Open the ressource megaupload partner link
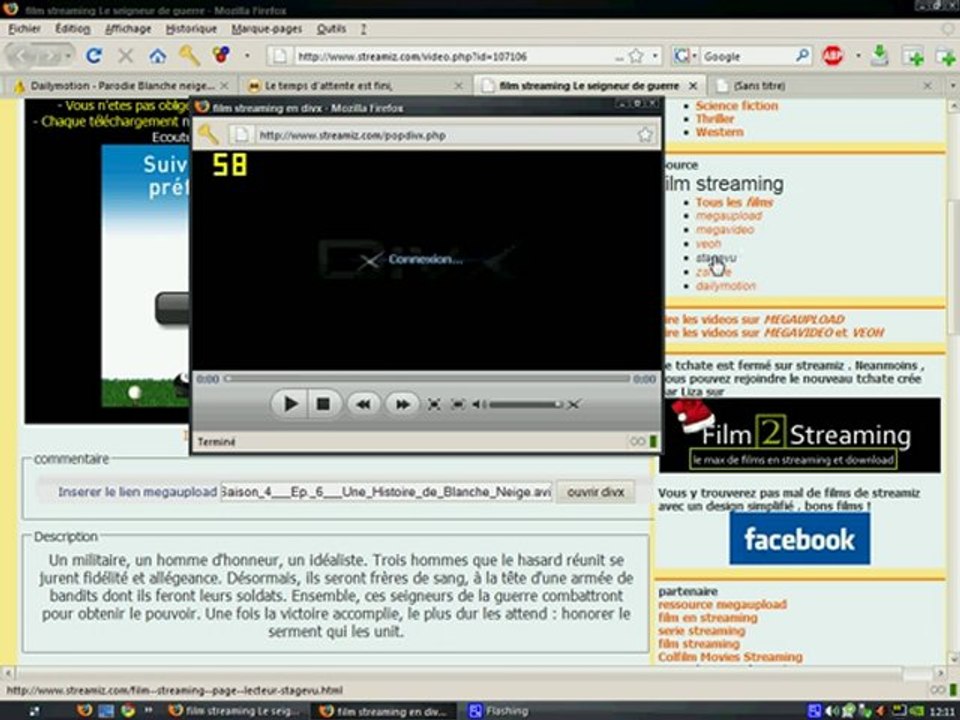The image size is (960, 720). click(x=722, y=604)
